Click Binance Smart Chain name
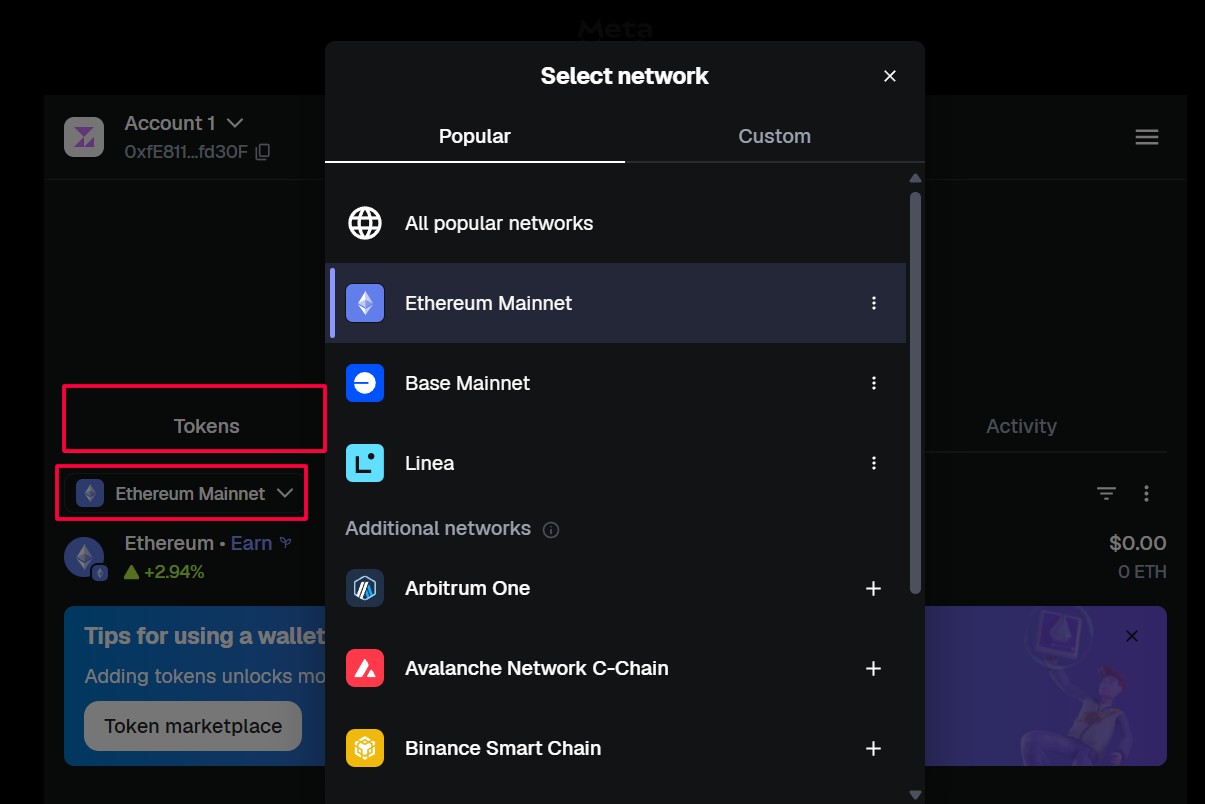The image size is (1205, 804). (x=503, y=748)
